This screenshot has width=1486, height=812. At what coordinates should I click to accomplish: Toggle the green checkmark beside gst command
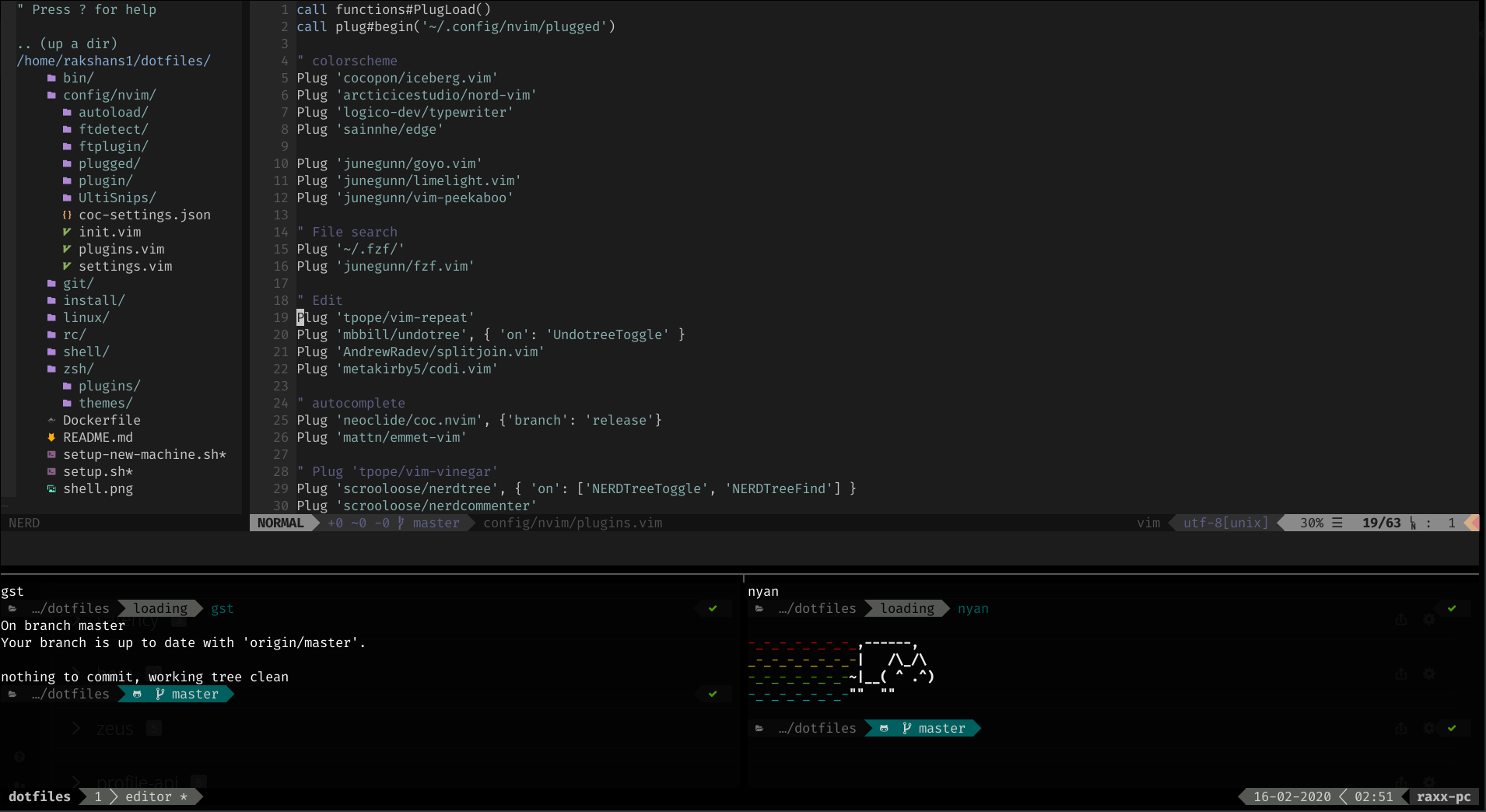[712, 608]
